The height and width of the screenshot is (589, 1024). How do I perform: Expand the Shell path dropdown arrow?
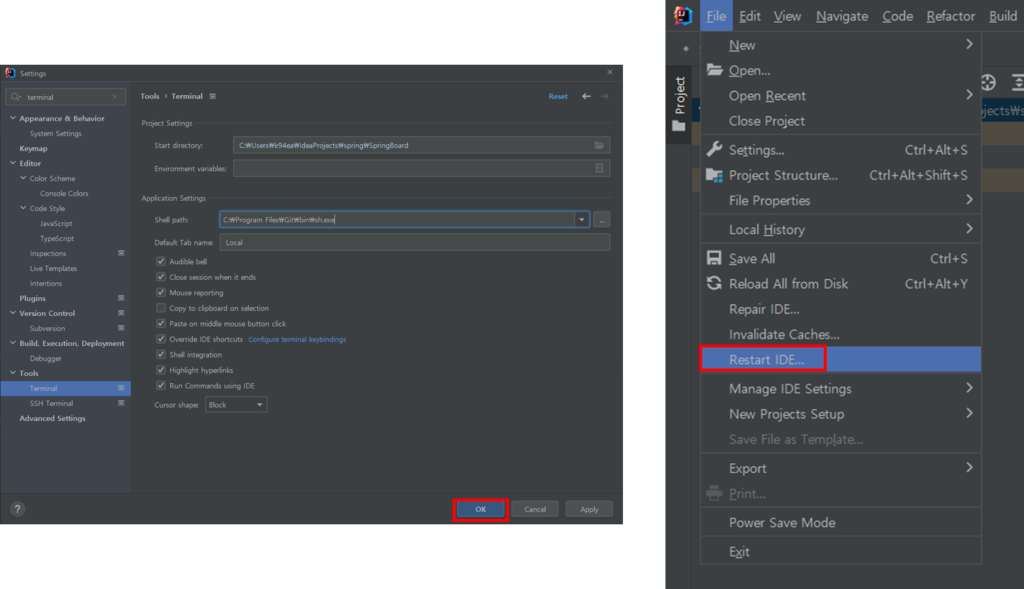581,219
